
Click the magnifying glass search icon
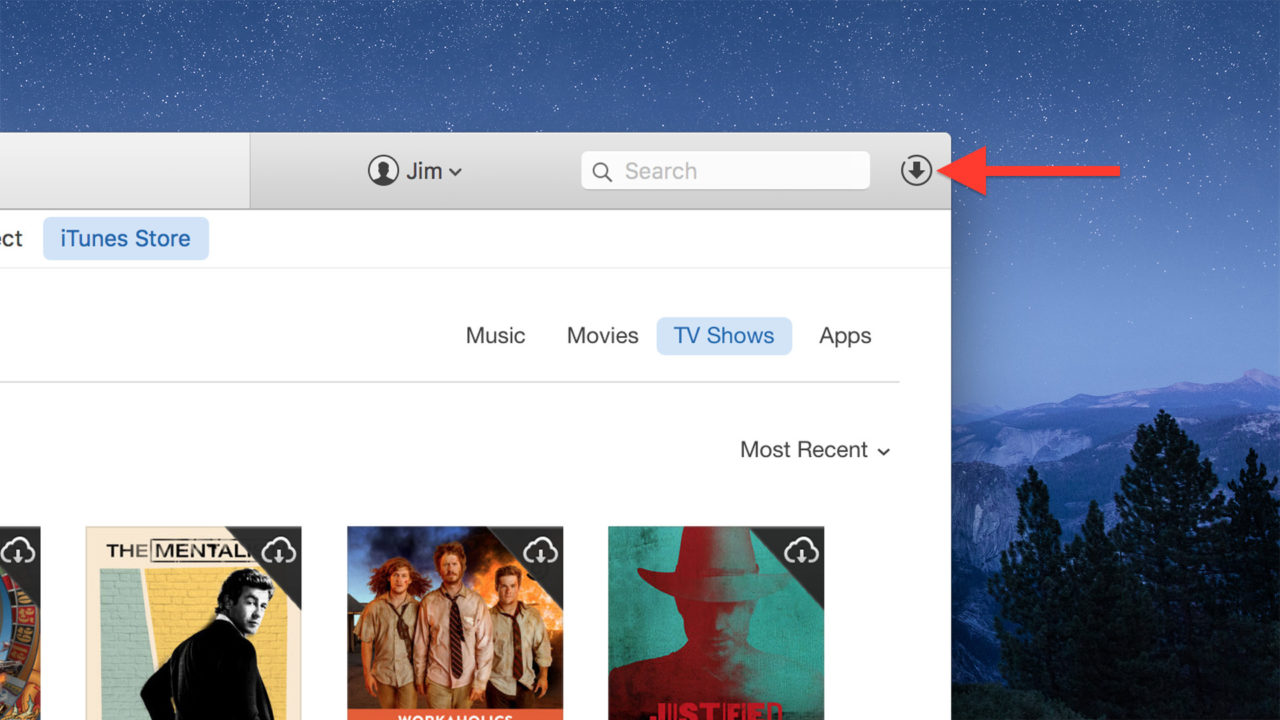(602, 172)
